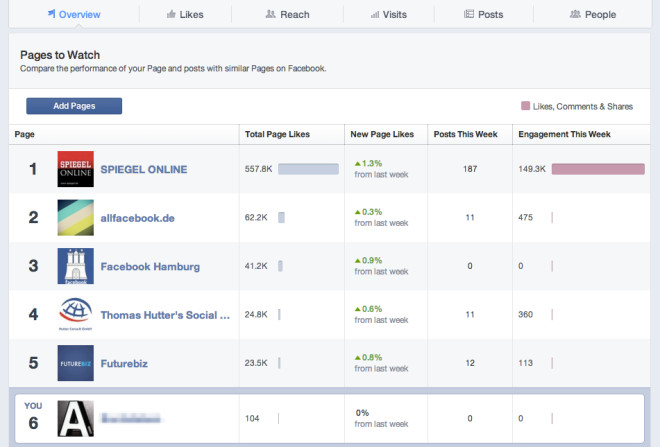660x447 pixels.
Task: Click the Likes, Comments & Shares legend text
Action: (583, 106)
